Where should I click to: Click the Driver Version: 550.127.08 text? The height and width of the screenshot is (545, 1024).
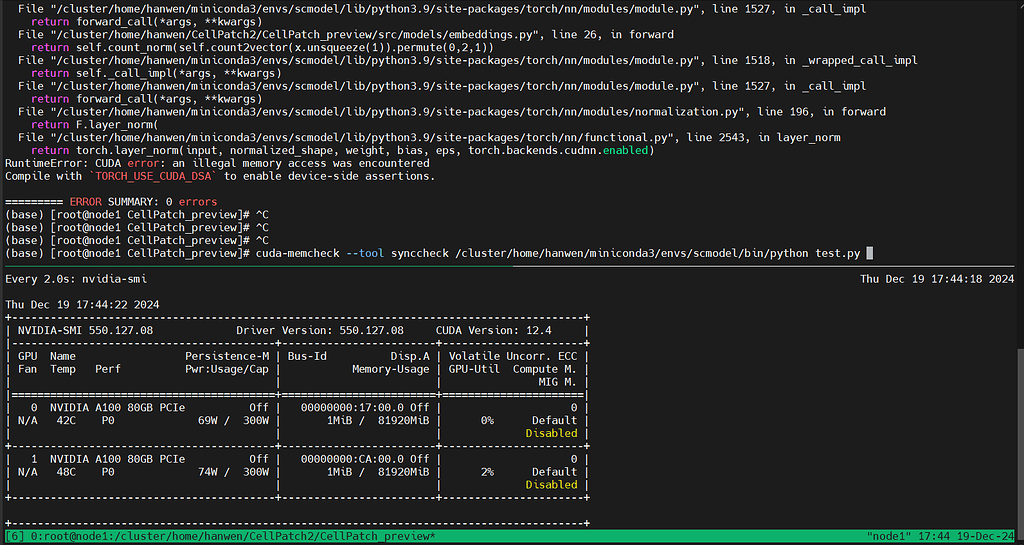click(x=320, y=330)
